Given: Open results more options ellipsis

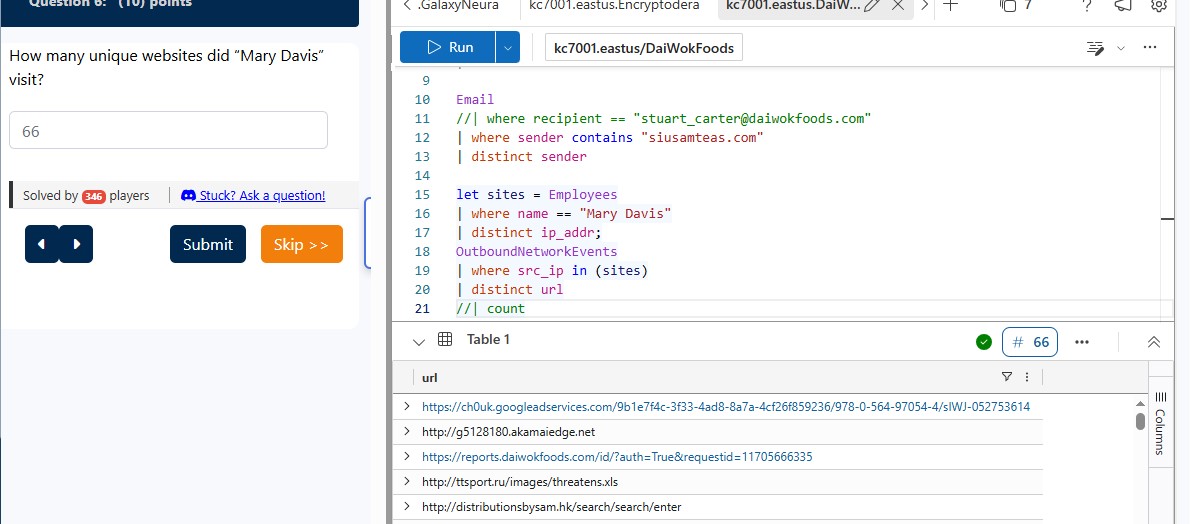Looking at the screenshot, I should (1082, 342).
